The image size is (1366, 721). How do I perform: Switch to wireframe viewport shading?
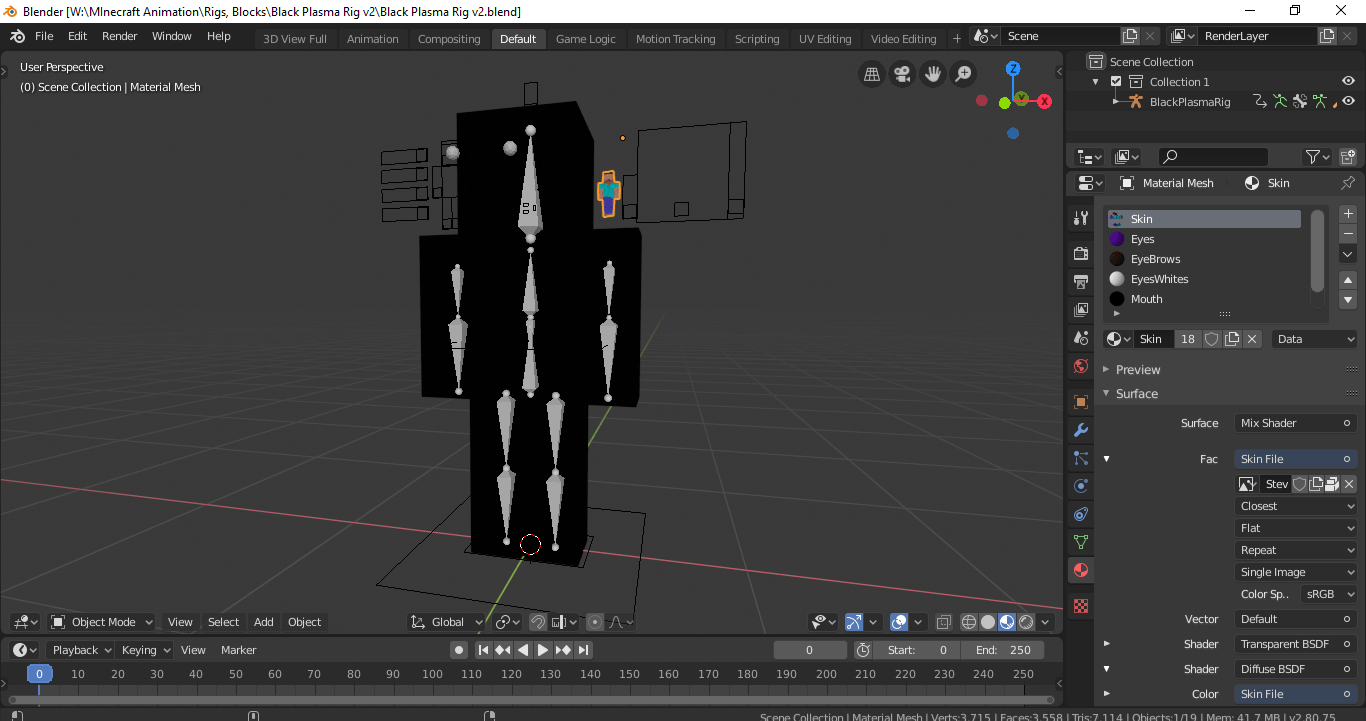[968, 622]
